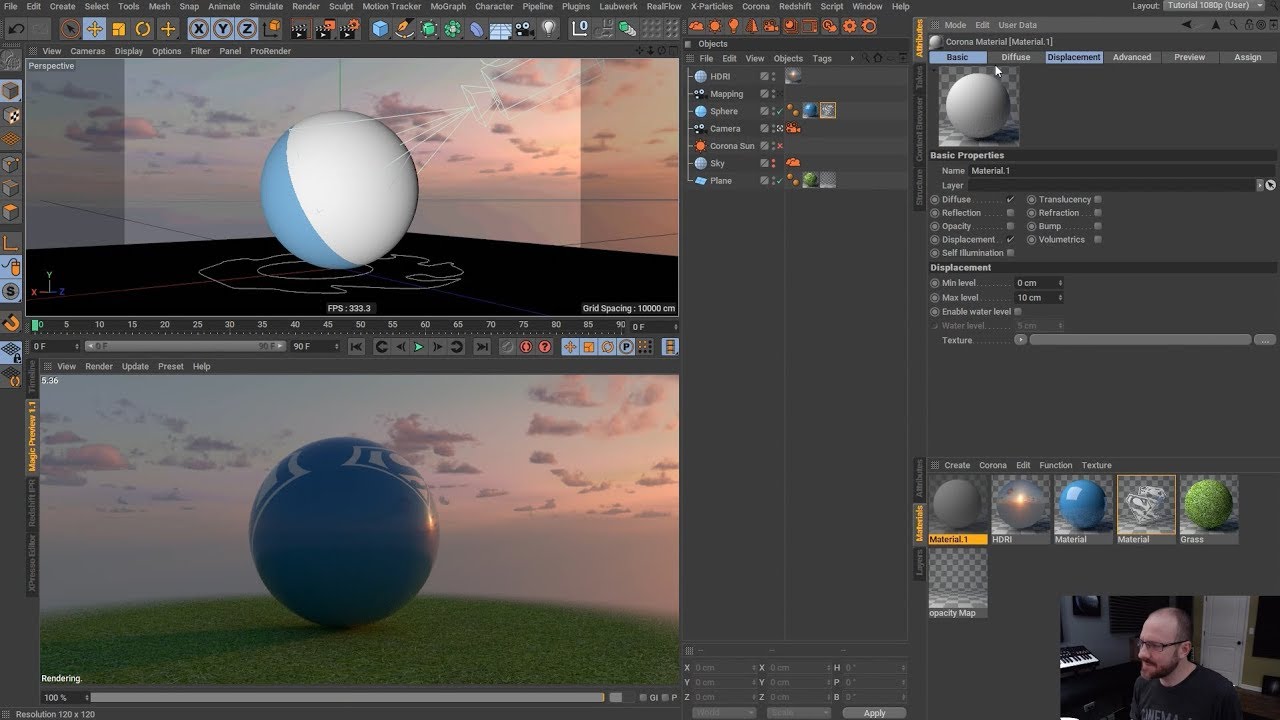The image size is (1280, 720).
Task: Open viewport Cameras menu
Action: [x=88, y=51]
